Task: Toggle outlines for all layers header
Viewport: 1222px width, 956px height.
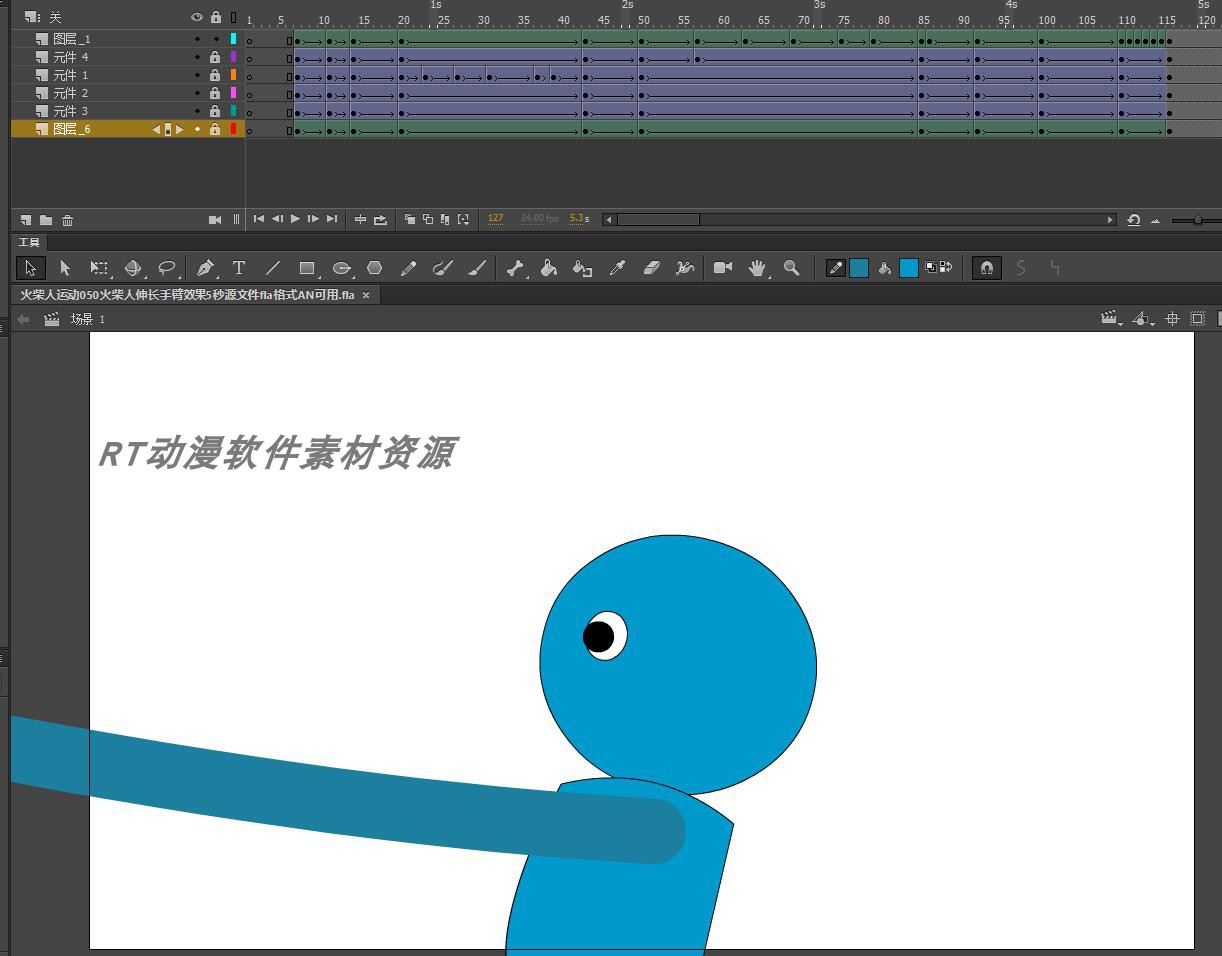Action: pyautogui.click(x=234, y=17)
